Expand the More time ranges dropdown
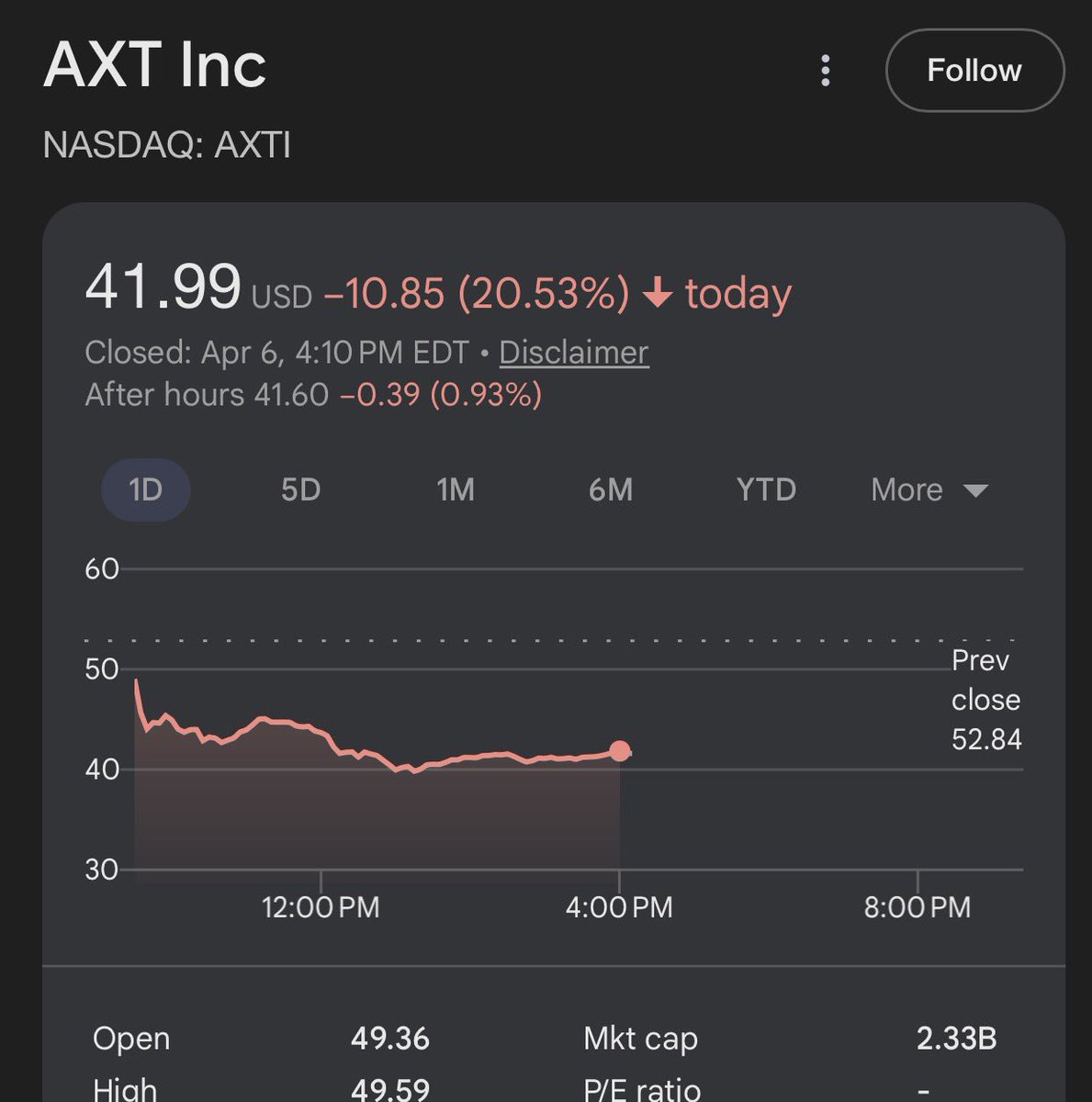Screen dimensions: 1092x1102 (x=929, y=489)
